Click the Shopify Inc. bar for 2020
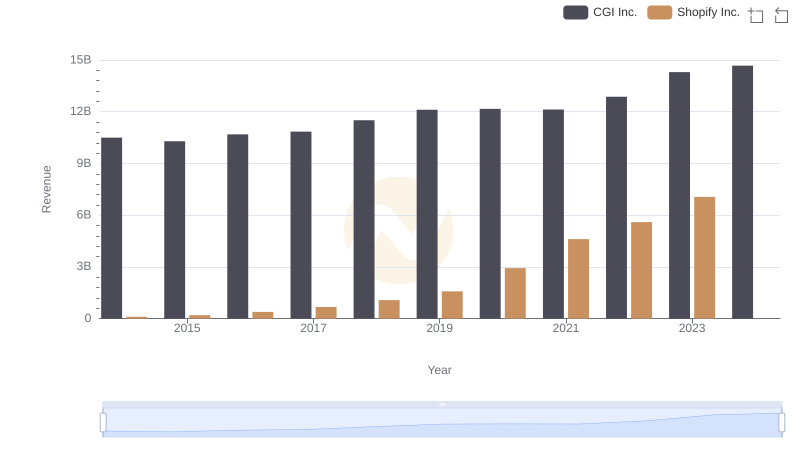The width and height of the screenshot is (800, 461). pos(515,293)
